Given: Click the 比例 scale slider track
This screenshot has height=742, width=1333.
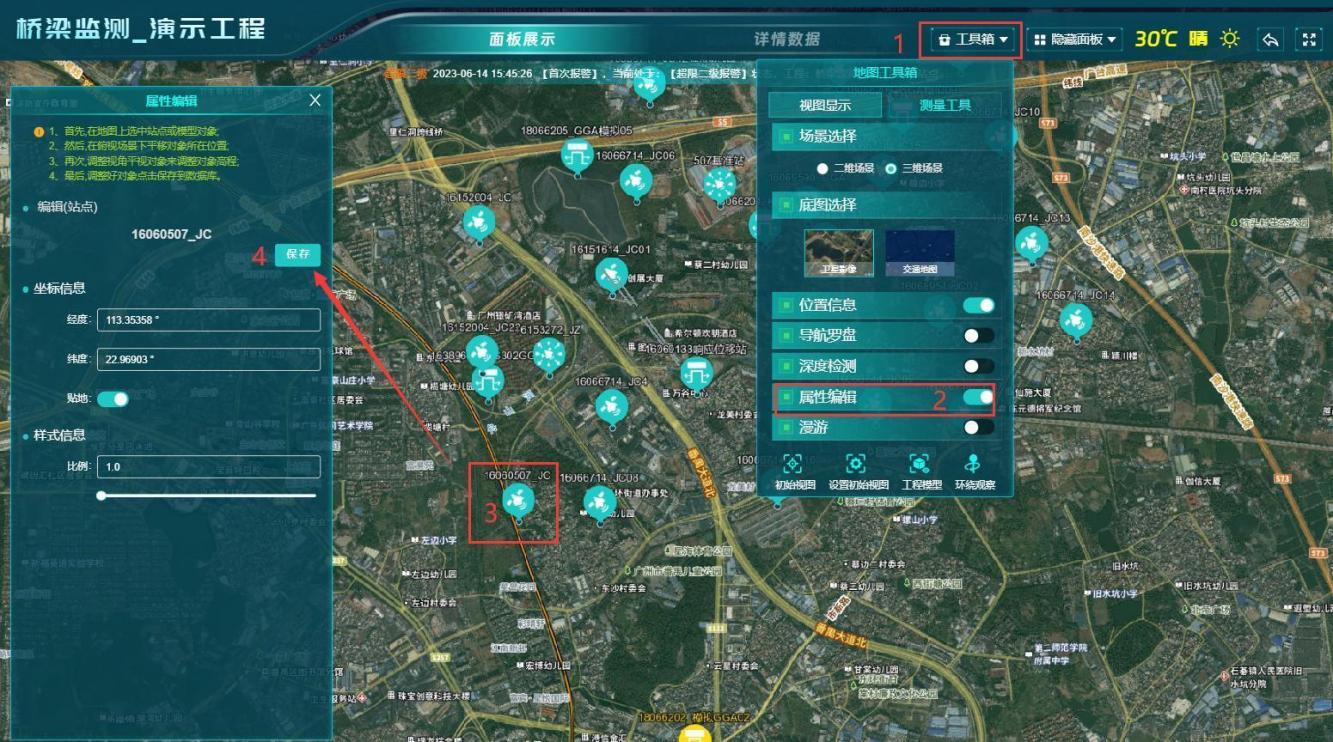Looking at the screenshot, I should coord(208,495).
